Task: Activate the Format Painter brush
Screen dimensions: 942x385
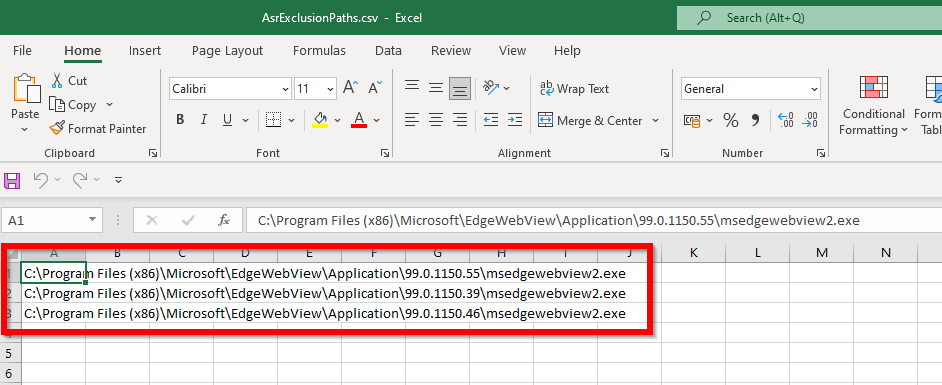Action: pyautogui.click(x=99, y=129)
